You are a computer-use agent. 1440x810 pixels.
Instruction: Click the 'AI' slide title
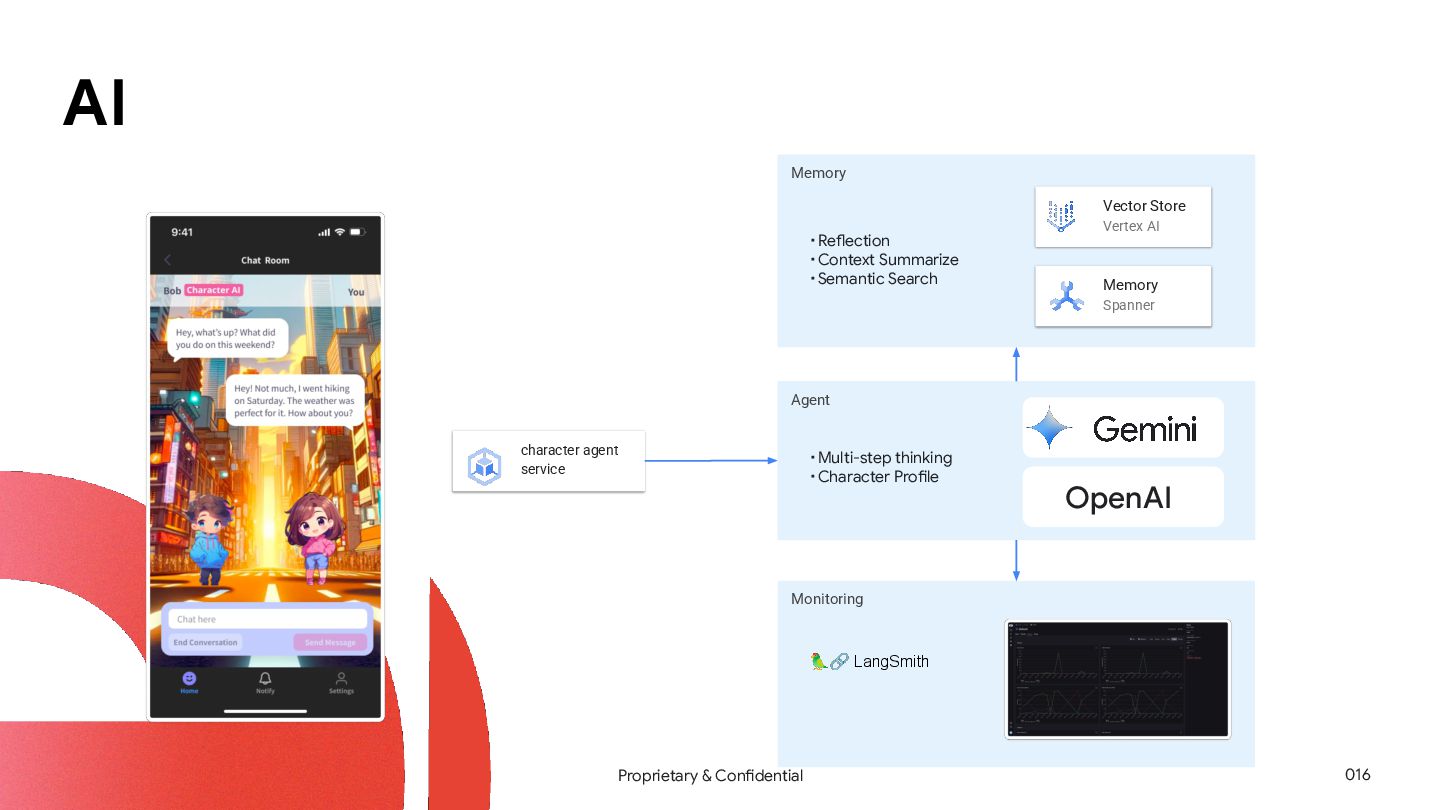(95, 103)
